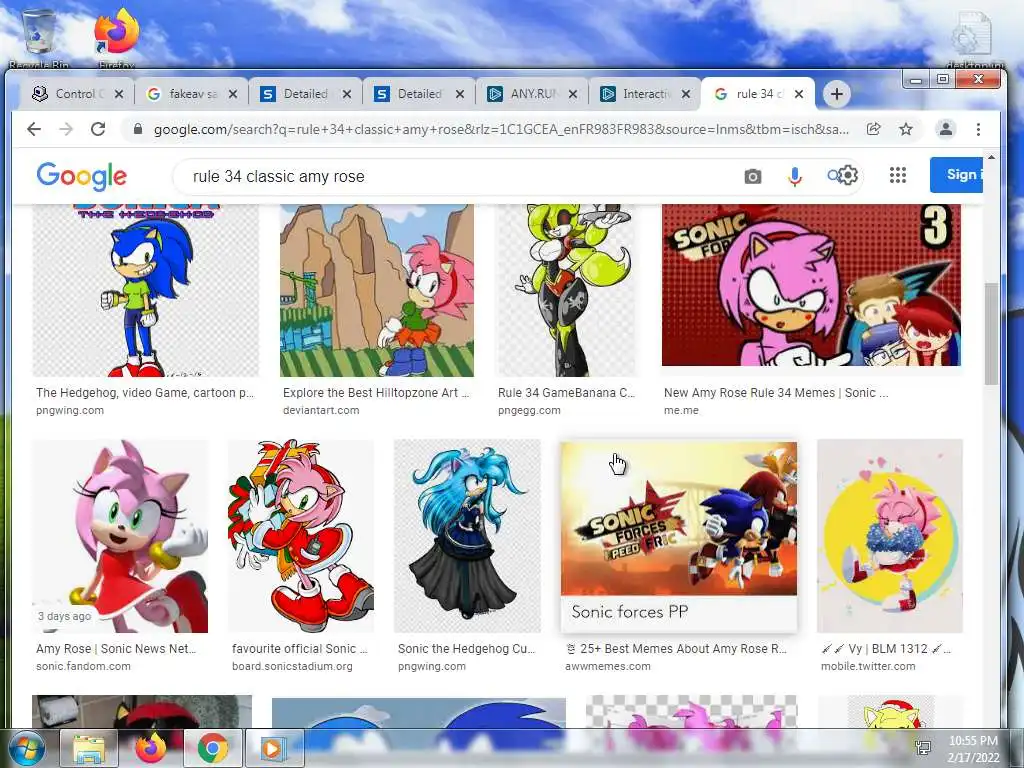
Task: Click the browser forward arrow
Action: click(66, 129)
